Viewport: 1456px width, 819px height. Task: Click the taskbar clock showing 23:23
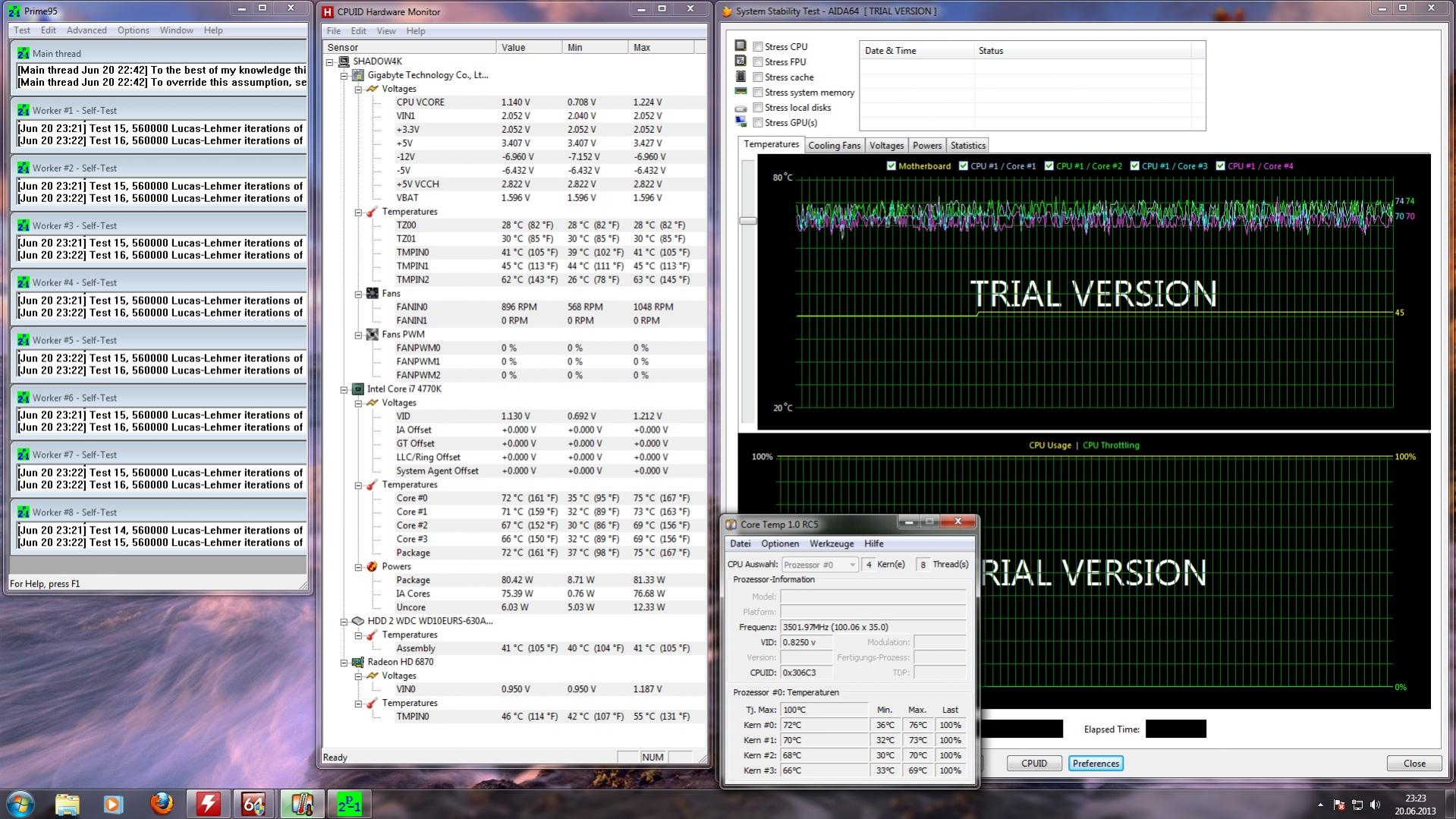(x=1415, y=805)
